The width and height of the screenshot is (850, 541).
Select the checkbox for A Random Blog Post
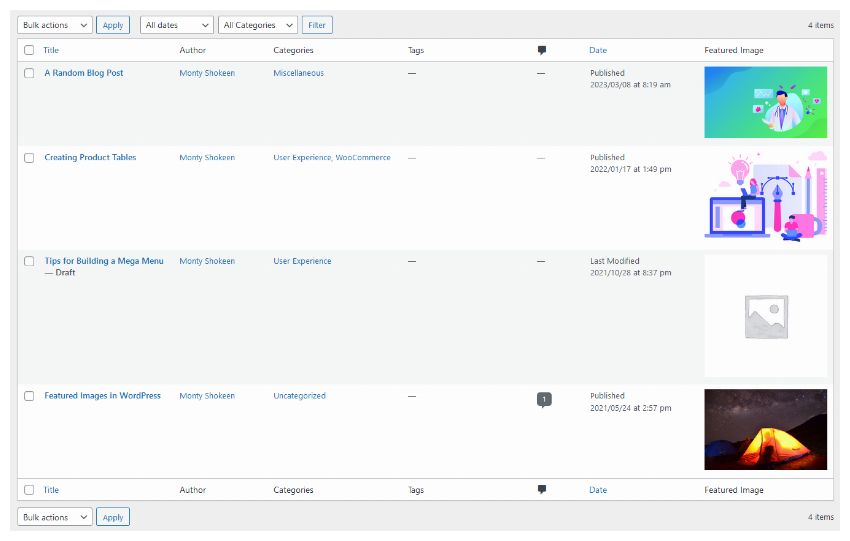click(29, 73)
